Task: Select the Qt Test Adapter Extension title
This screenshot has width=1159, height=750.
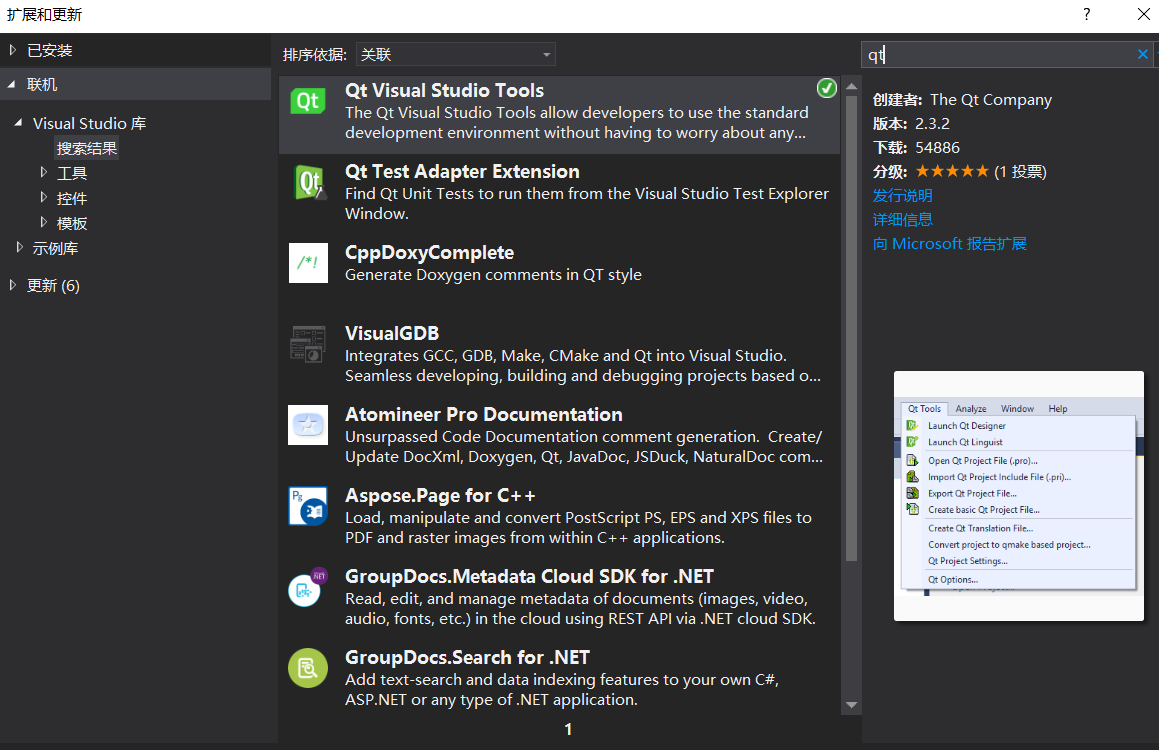Action: point(462,171)
